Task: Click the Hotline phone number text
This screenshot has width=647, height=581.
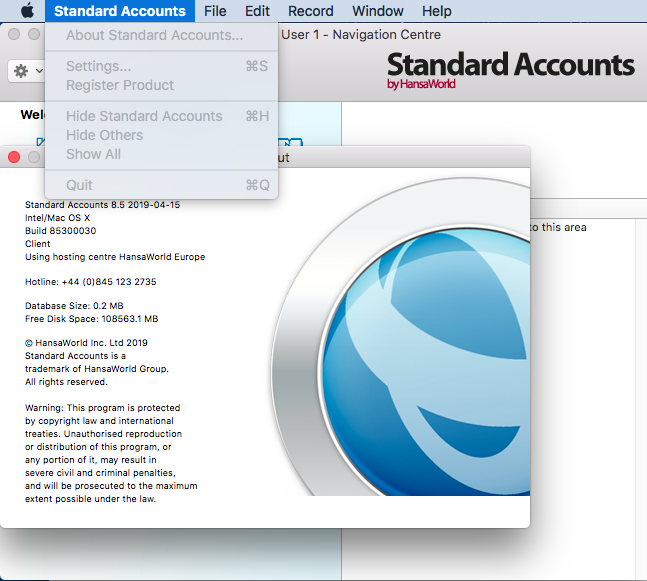Action: click(91, 282)
